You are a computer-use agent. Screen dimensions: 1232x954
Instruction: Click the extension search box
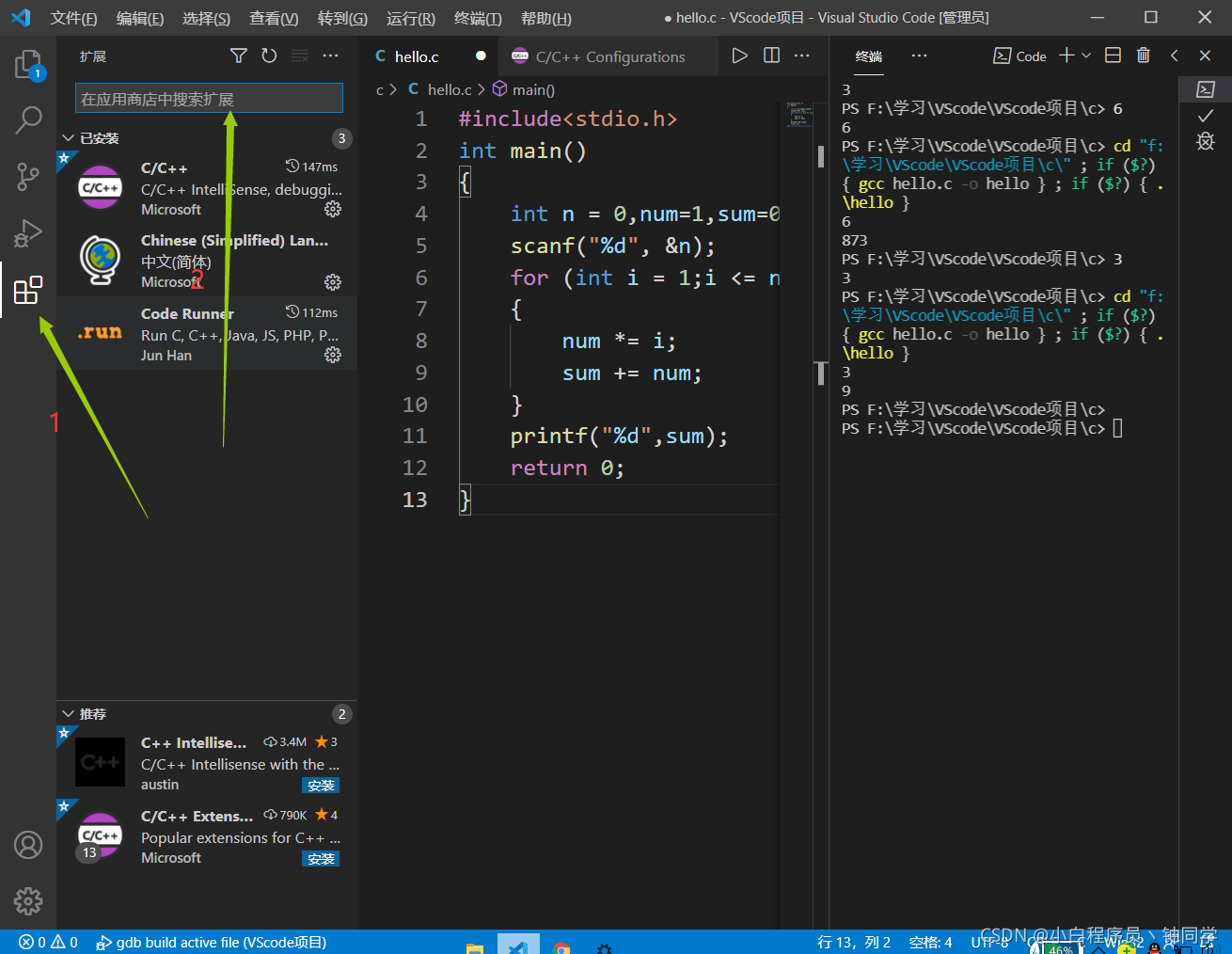point(209,99)
